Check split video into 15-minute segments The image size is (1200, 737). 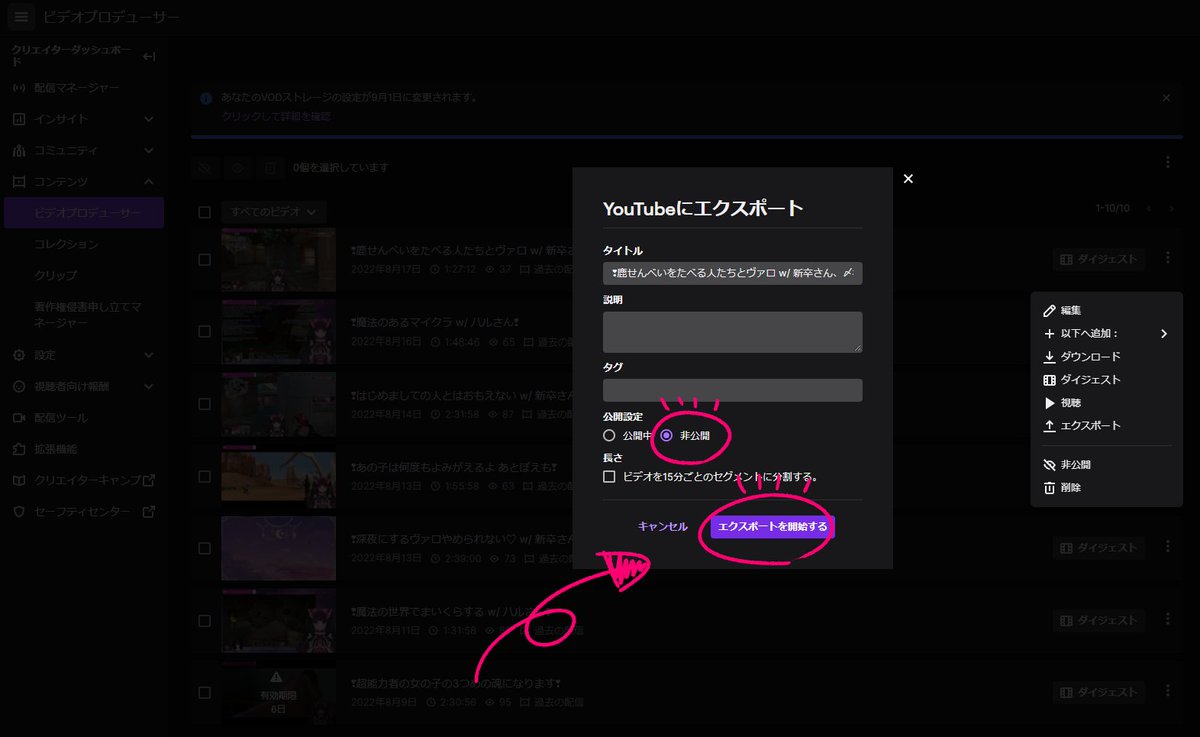click(x=609, y=477)
